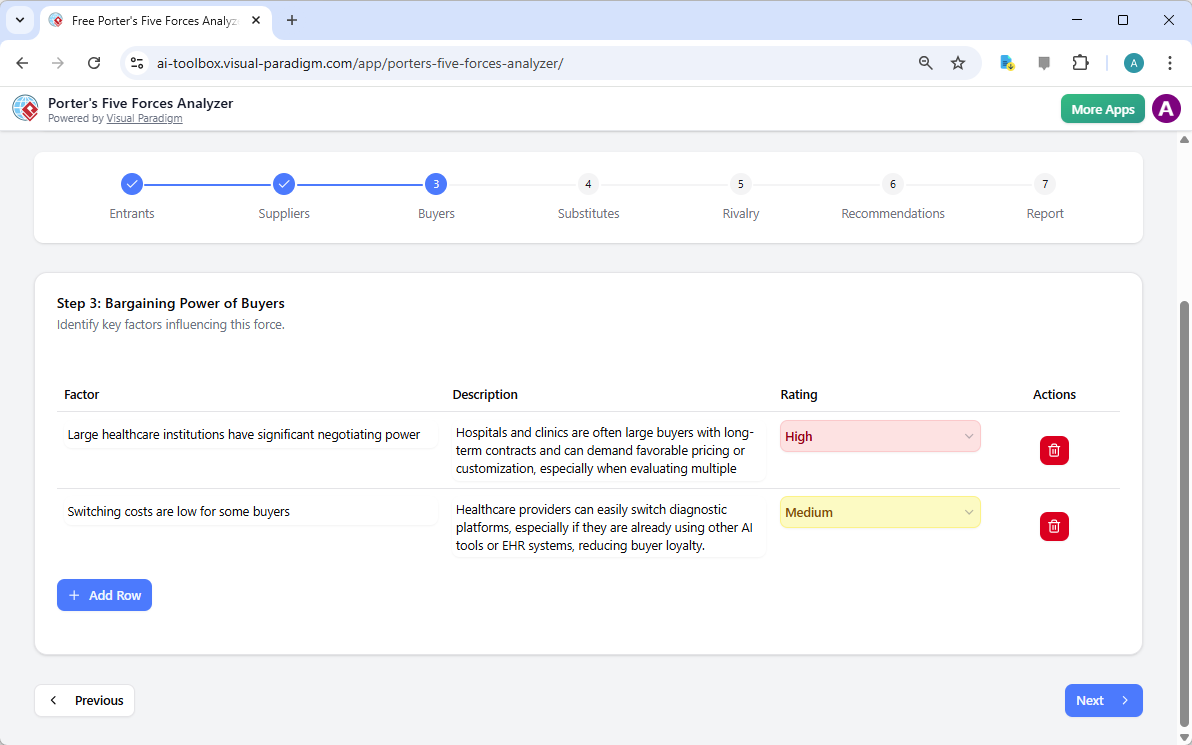
Task: Open the High rating dropdown
Action: point(879,436)
